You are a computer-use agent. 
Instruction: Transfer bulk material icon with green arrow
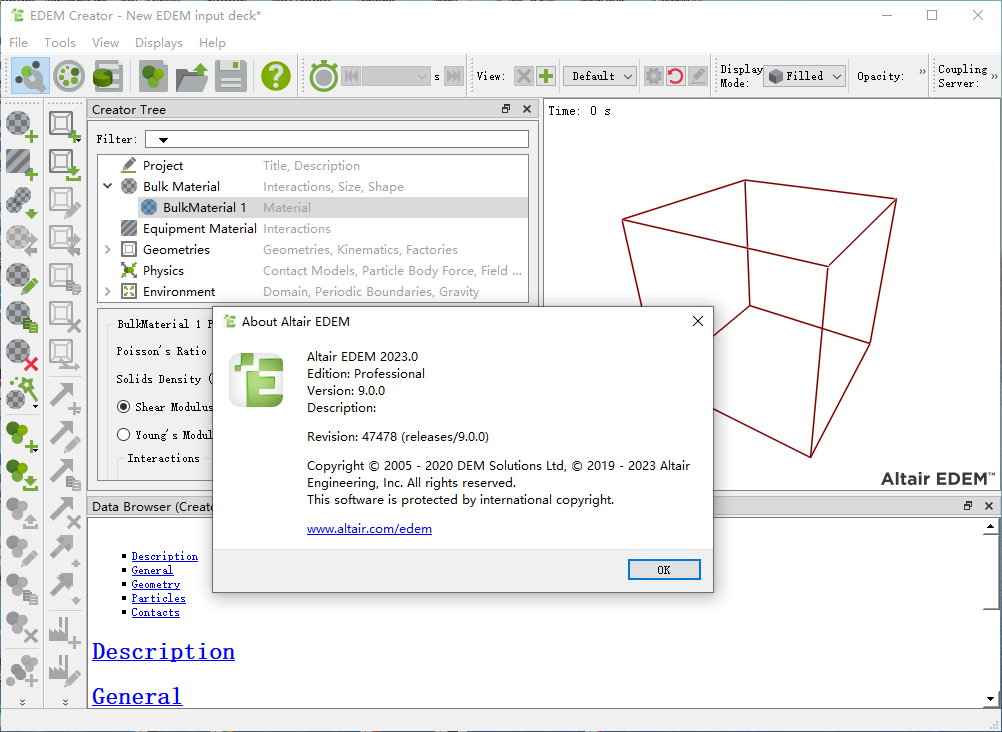(21, 202)
